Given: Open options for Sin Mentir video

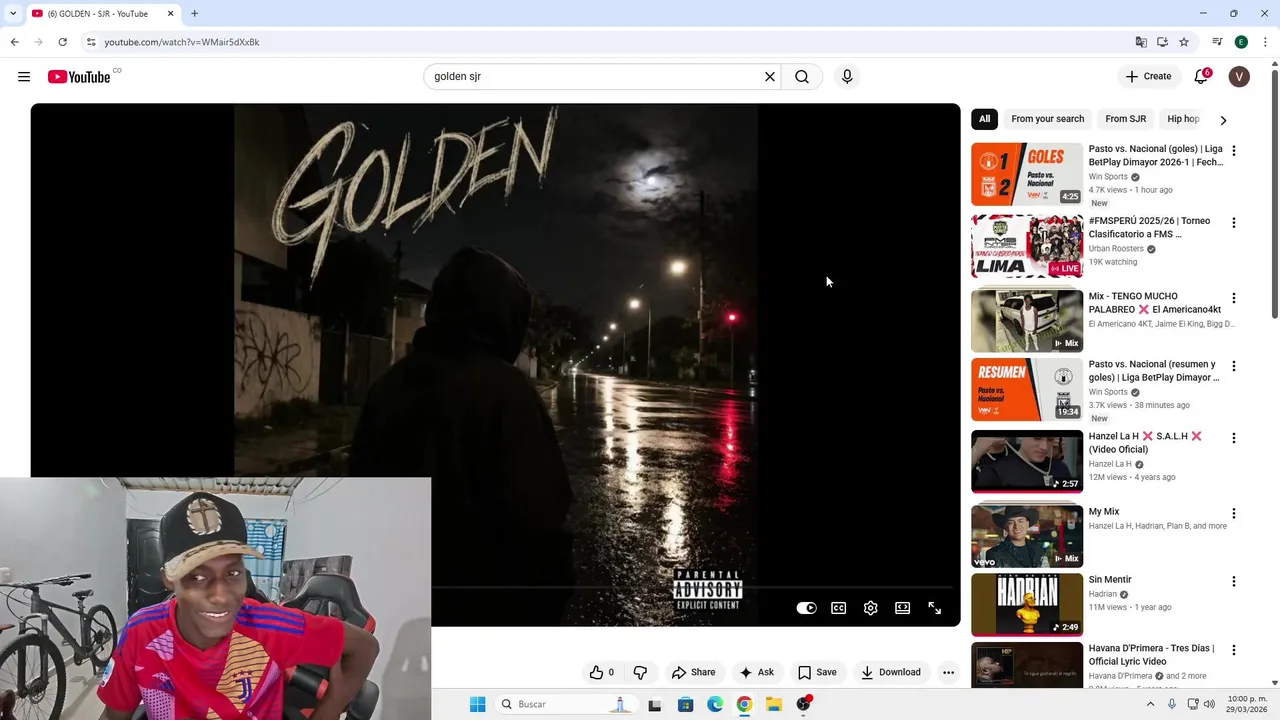Looking at the screenshot, I should pos(1233,581).
